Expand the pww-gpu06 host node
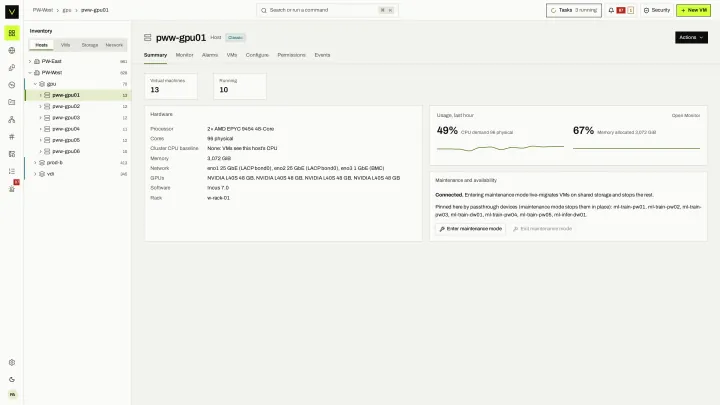The image size is (720, 405). [40, 151]
